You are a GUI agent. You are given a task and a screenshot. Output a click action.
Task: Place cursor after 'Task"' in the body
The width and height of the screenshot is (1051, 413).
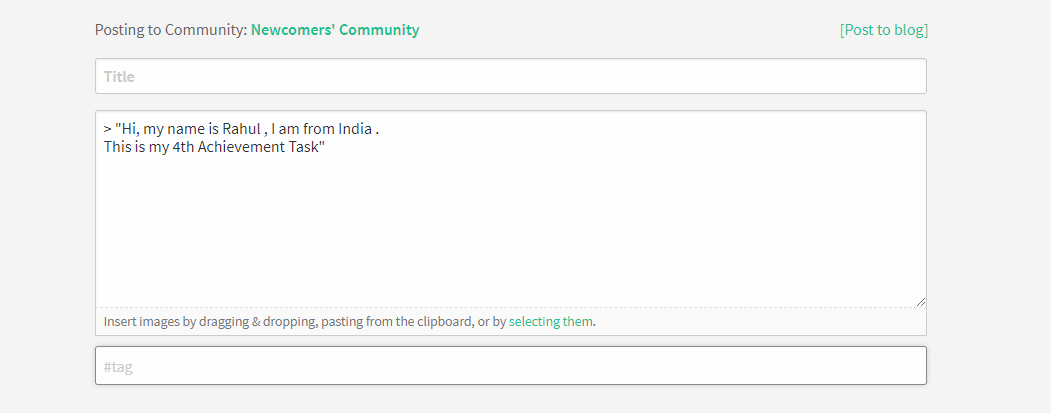(327, 148)
